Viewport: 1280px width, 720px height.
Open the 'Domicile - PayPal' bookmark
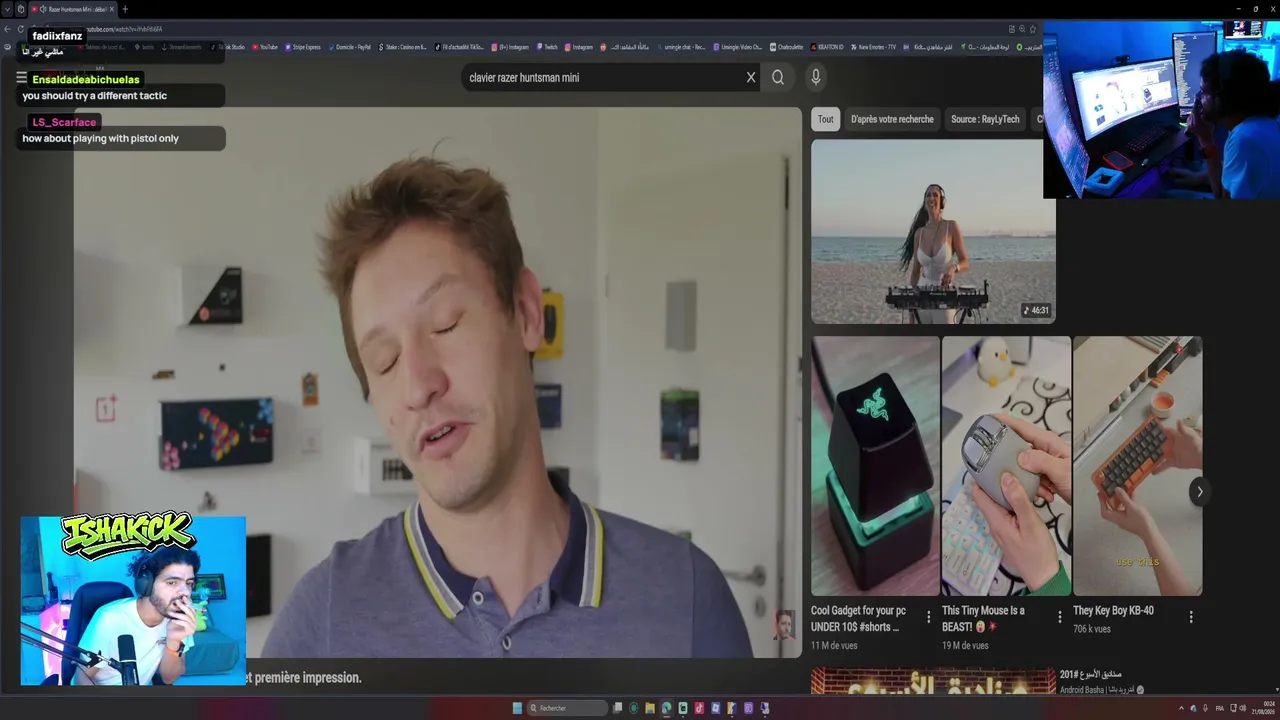pyautogui.click(x=349, y=47)
